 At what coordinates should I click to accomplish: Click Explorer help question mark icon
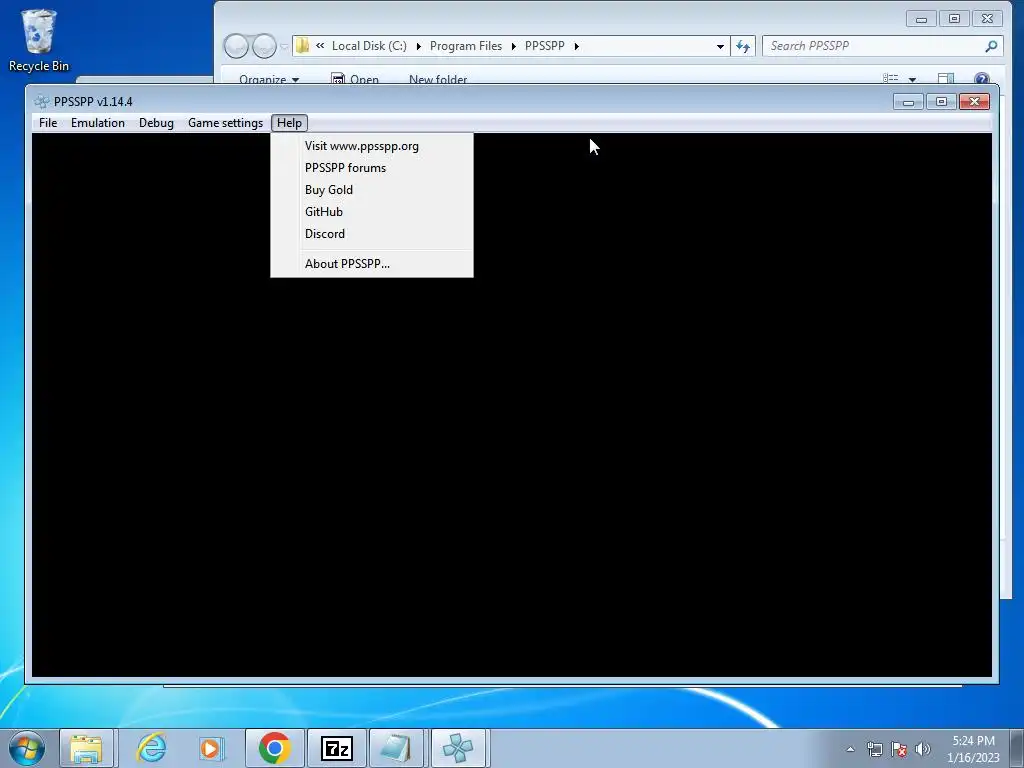[x=982, y=78]
